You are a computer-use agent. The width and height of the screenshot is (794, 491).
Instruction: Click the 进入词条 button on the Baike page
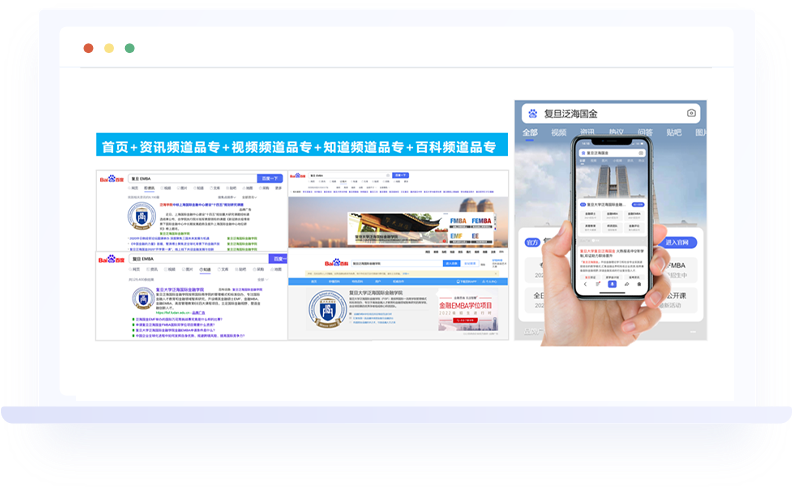click(451, 263)
